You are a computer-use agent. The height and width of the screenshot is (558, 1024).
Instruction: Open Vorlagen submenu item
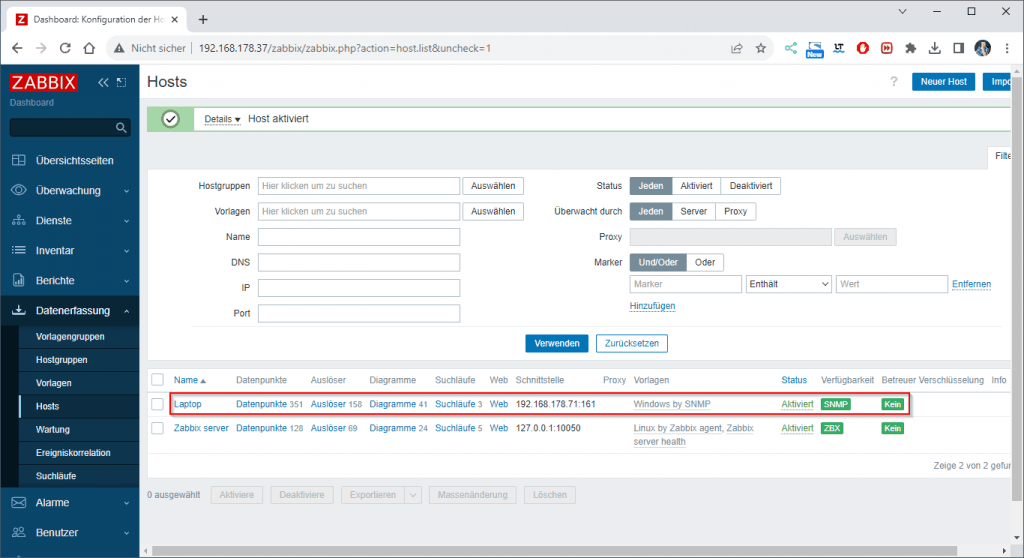tap(54, 384)
